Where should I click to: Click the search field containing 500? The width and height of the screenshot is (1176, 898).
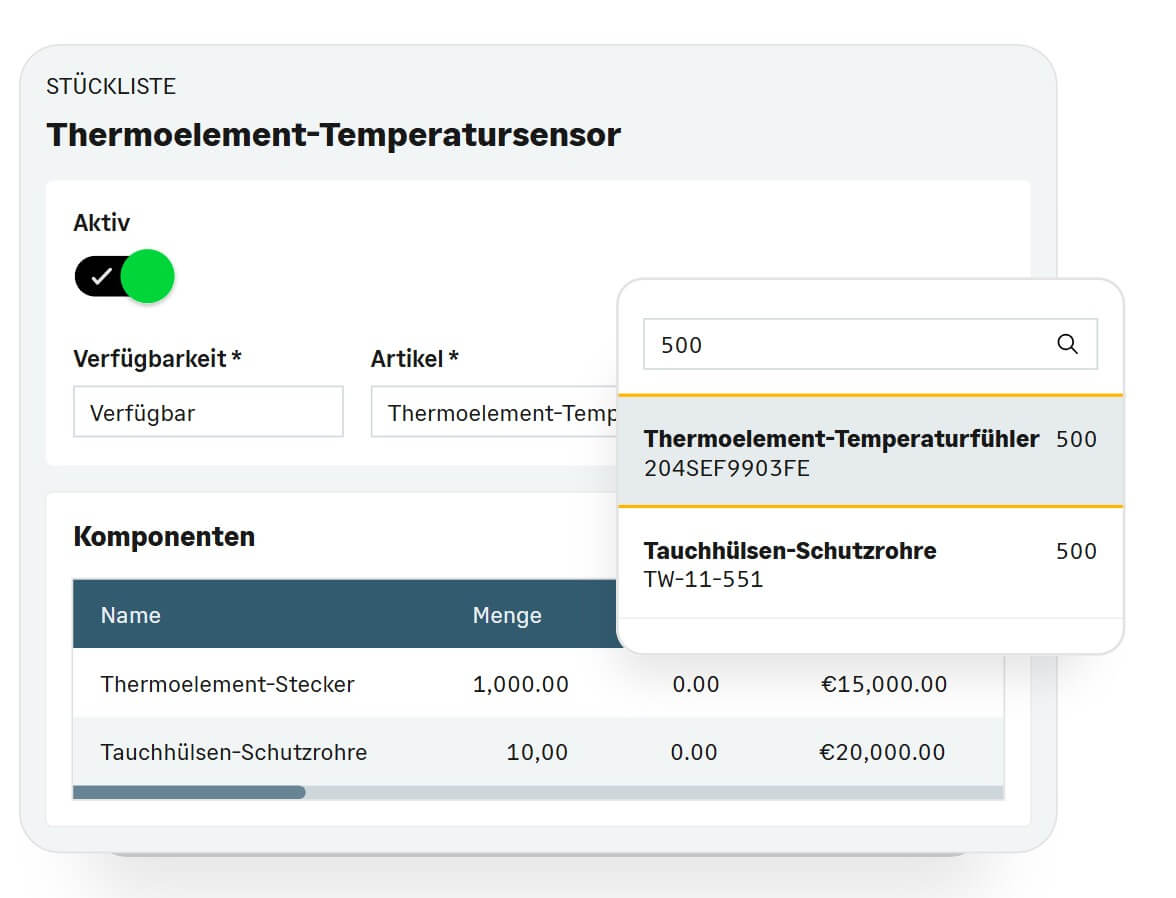tap(870, 344)
